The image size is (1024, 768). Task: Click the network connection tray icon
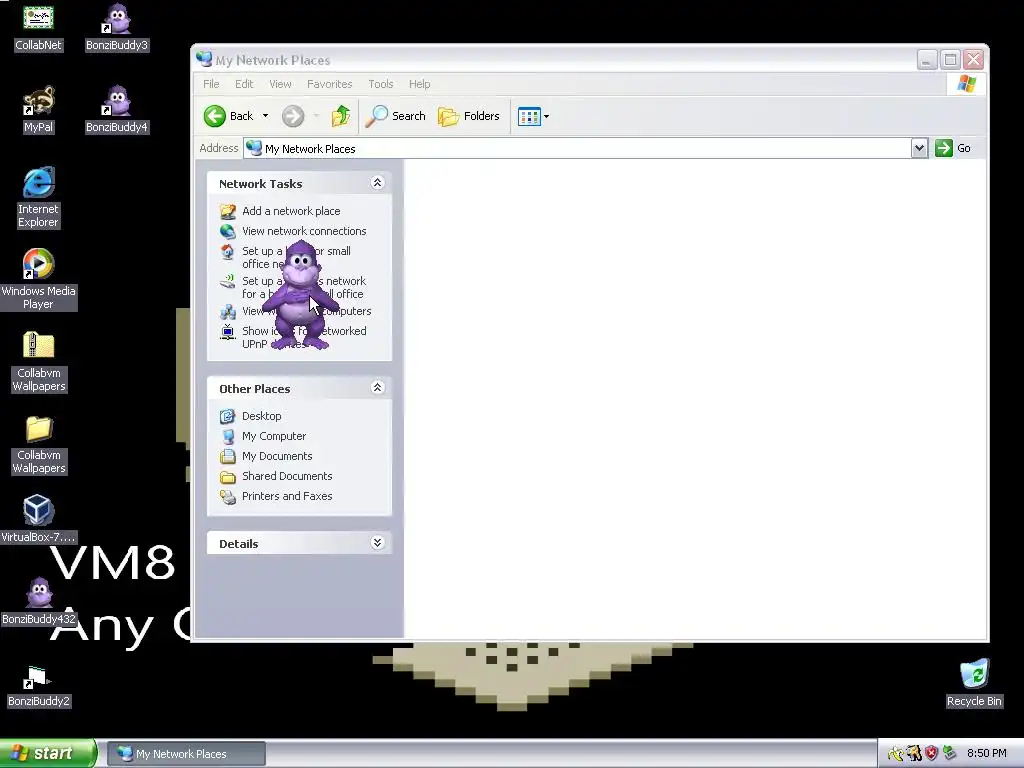pos(949,754)
